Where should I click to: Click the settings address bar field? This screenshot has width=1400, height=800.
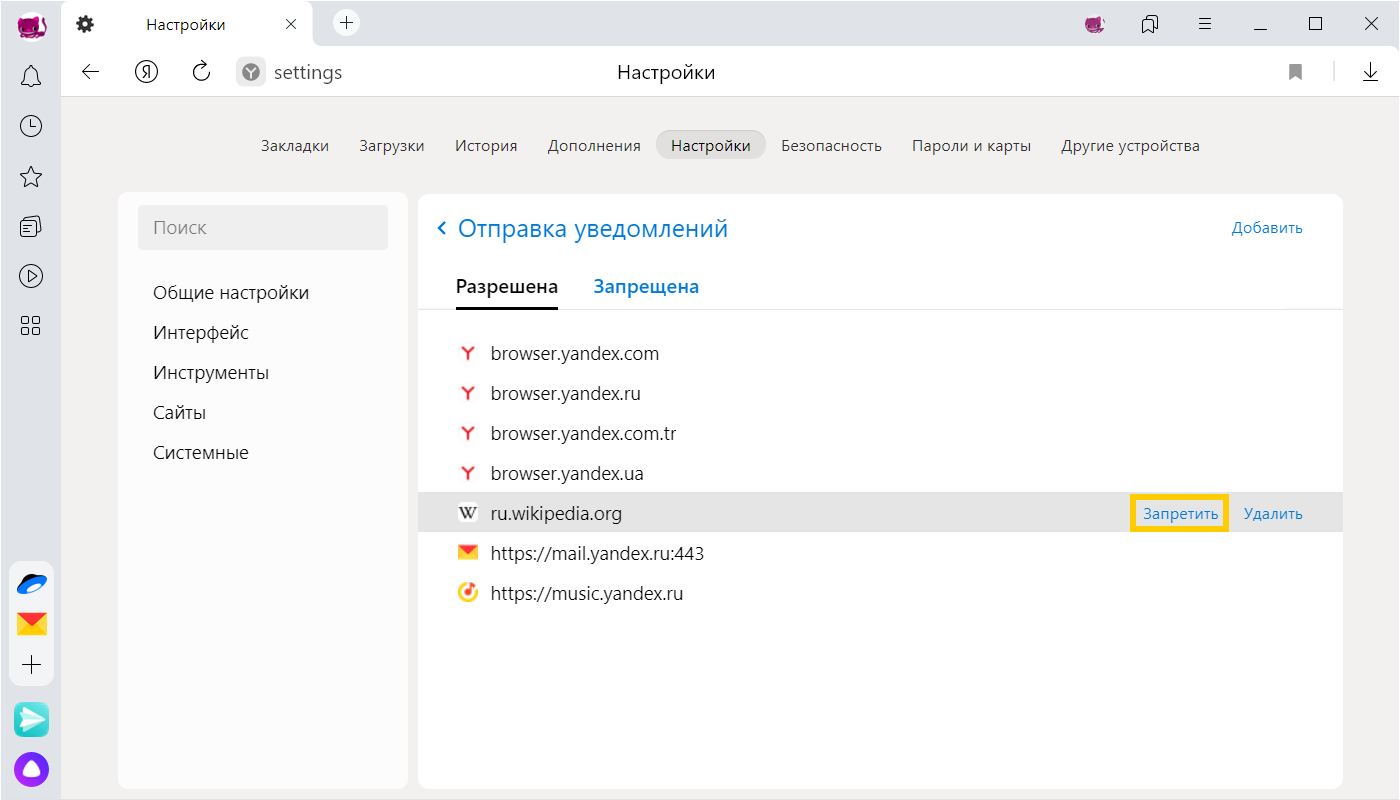[307, 72]
